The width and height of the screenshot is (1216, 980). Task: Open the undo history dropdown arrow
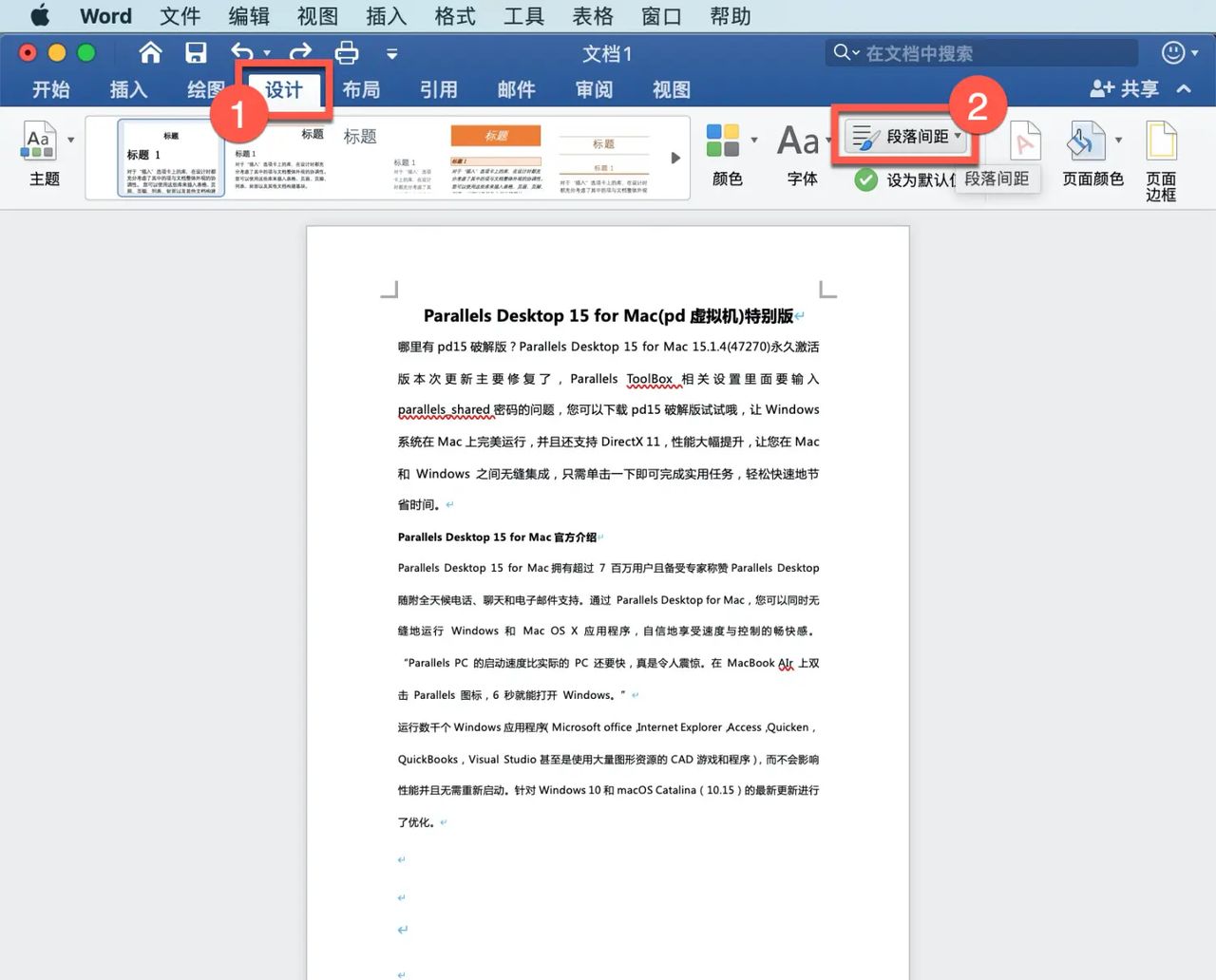[267, 54]
